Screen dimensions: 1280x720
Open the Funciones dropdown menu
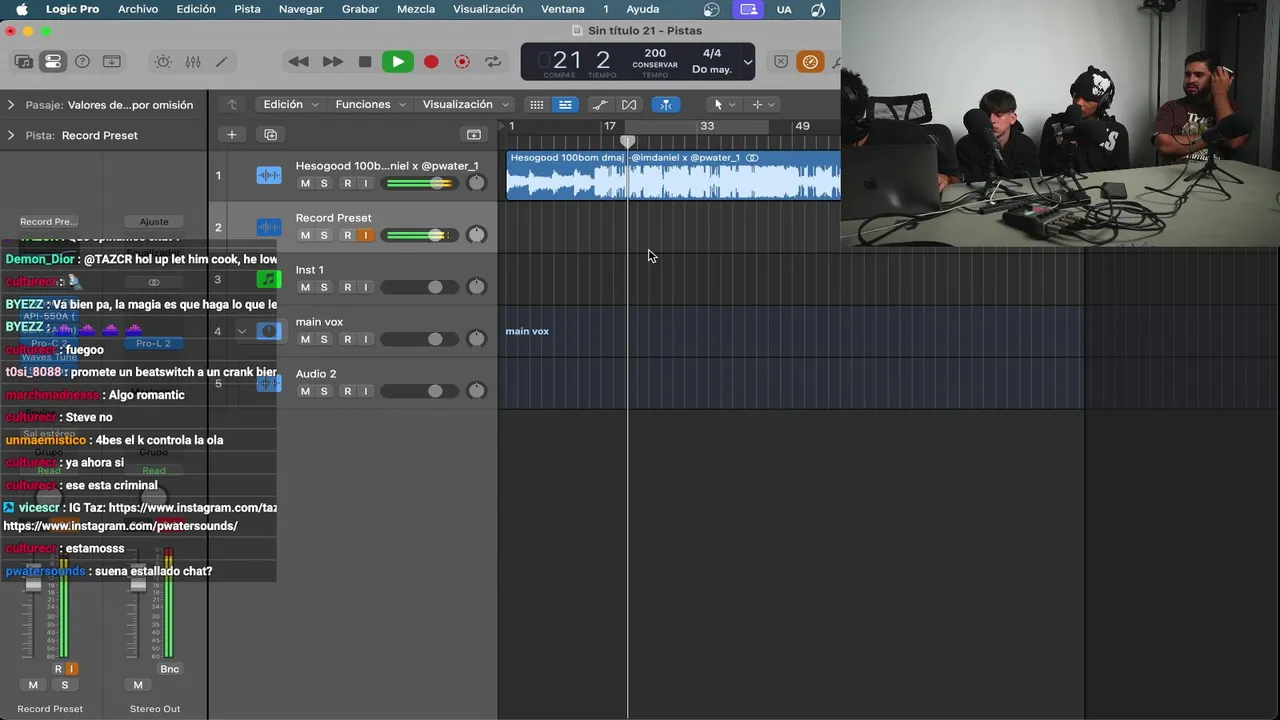pyautogui.click(x=370, y=104)
